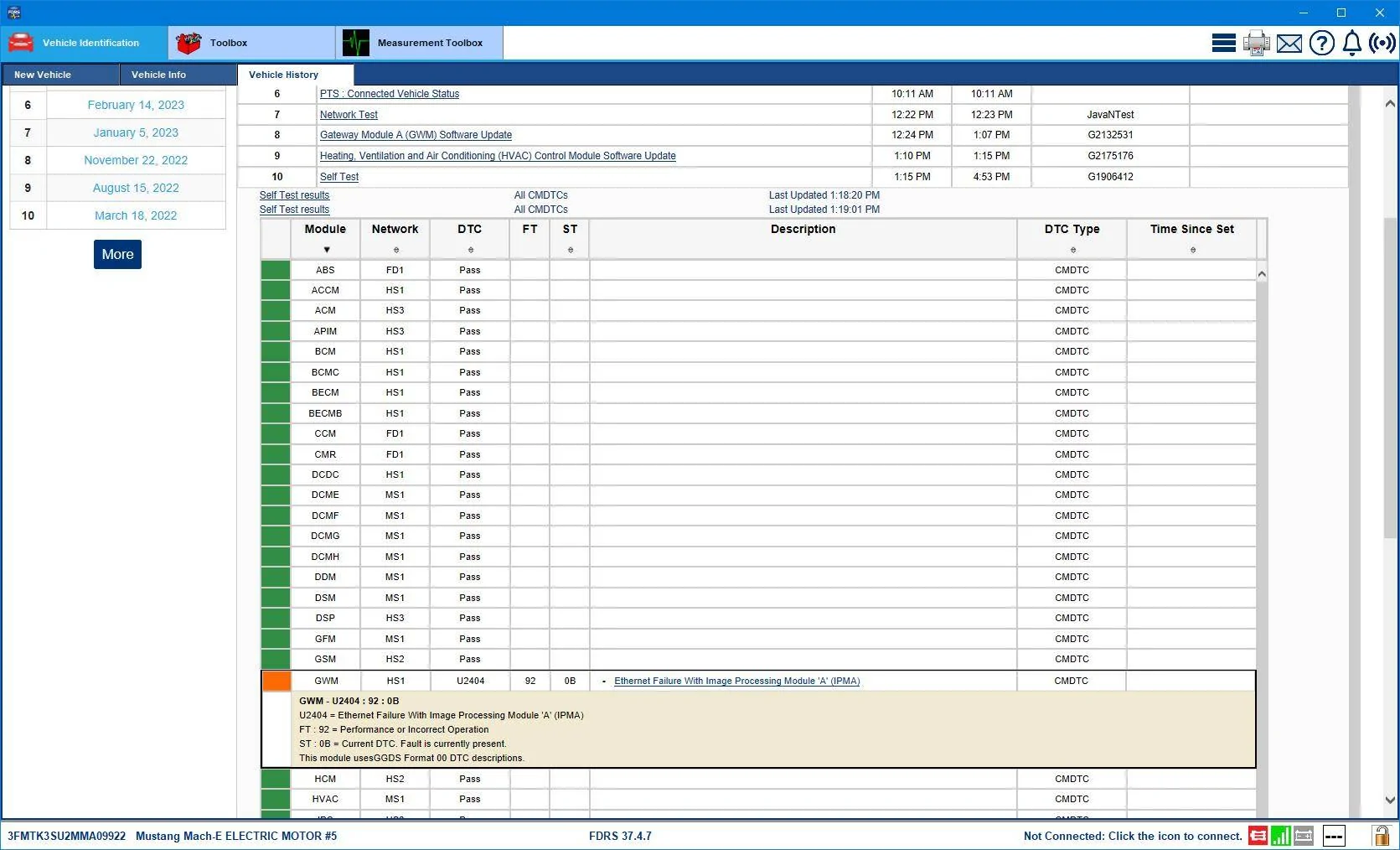Click the JavaNTest cell
The image size is (1400, 850).
point(1110,115)
